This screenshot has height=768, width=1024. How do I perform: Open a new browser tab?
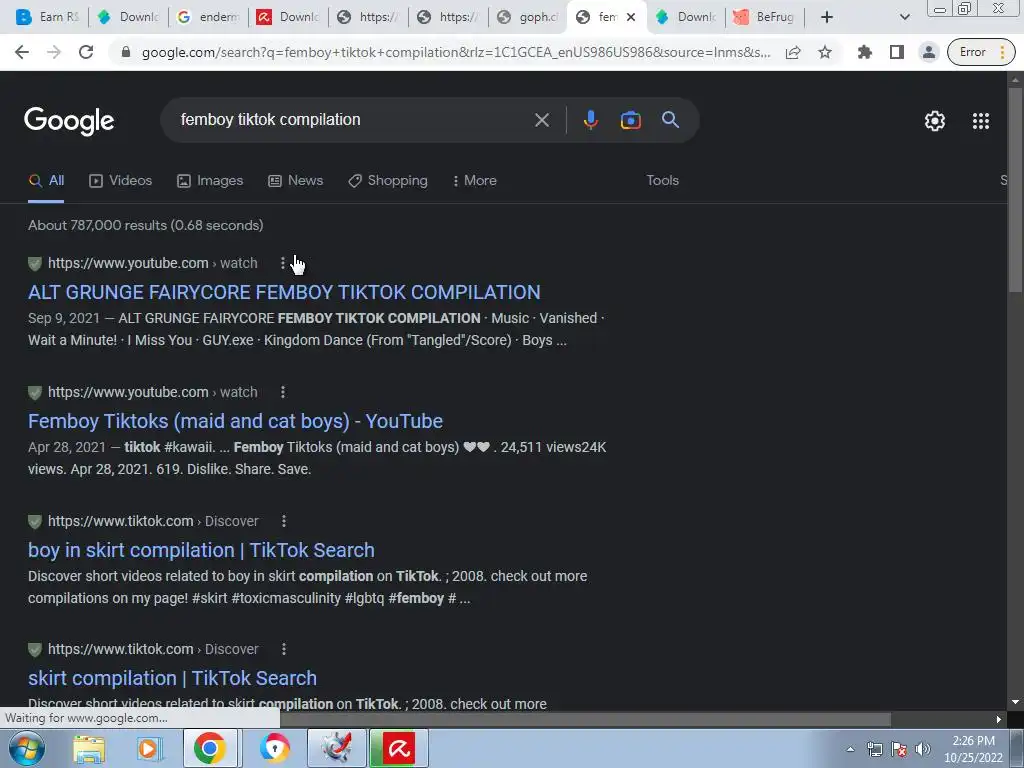826,17
